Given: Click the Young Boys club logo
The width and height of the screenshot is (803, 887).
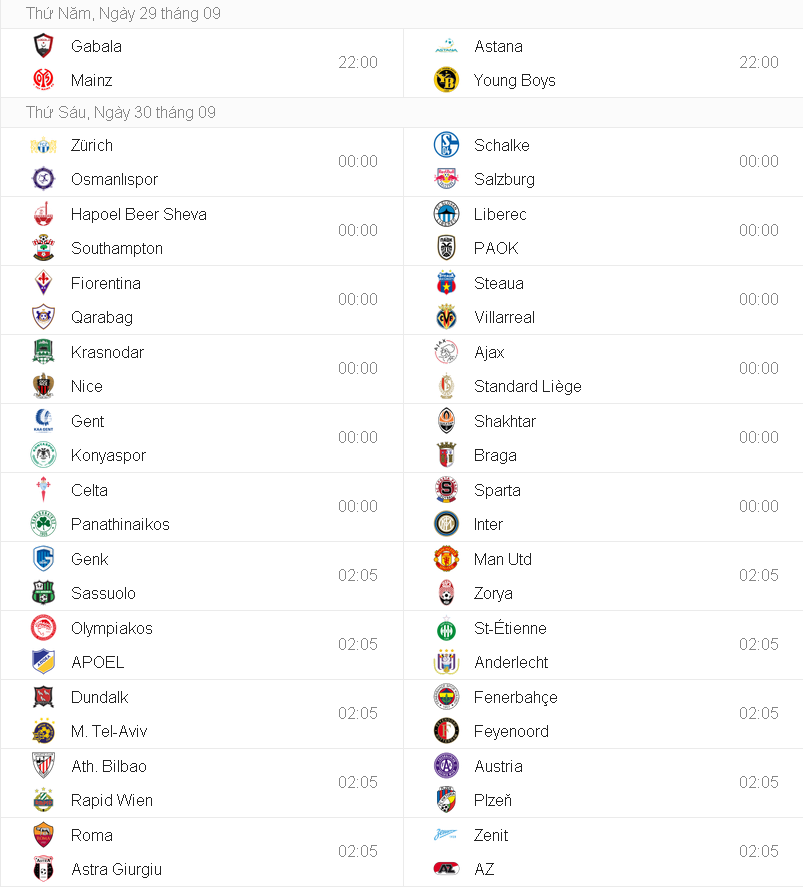Looking at the screenshot, I should pos(446,80).
